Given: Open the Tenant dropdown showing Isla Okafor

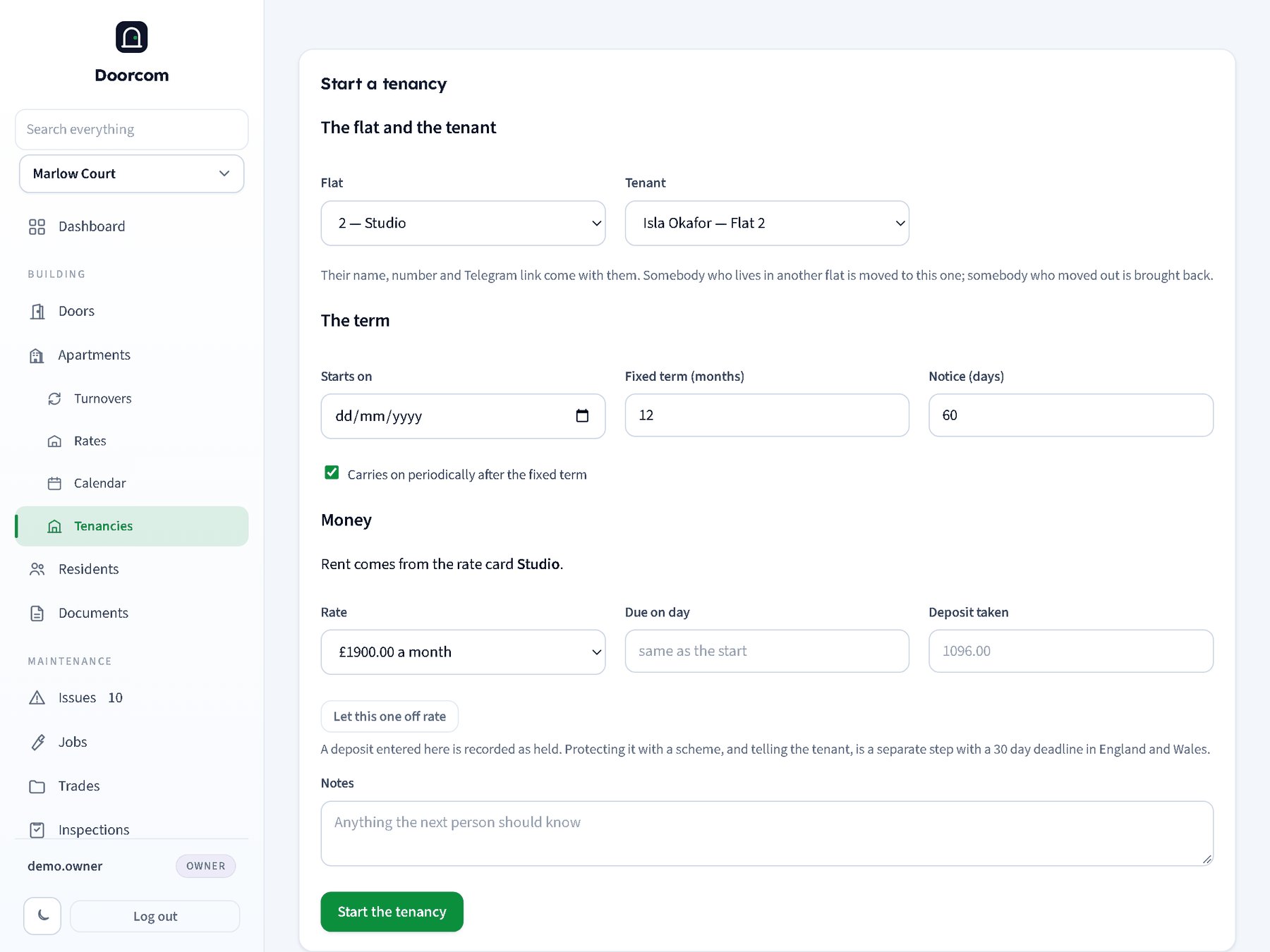Looking at the screenshot, I should [767, 224].
